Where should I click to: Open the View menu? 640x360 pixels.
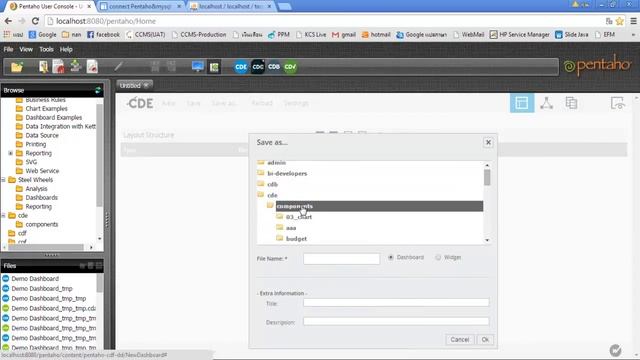[26, 49]
